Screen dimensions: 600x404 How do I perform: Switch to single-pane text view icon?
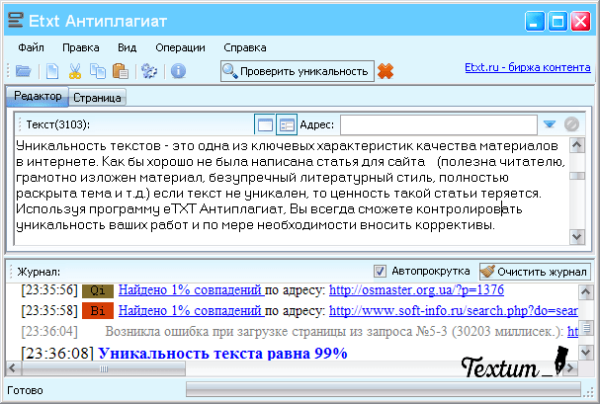coord(265,124)
